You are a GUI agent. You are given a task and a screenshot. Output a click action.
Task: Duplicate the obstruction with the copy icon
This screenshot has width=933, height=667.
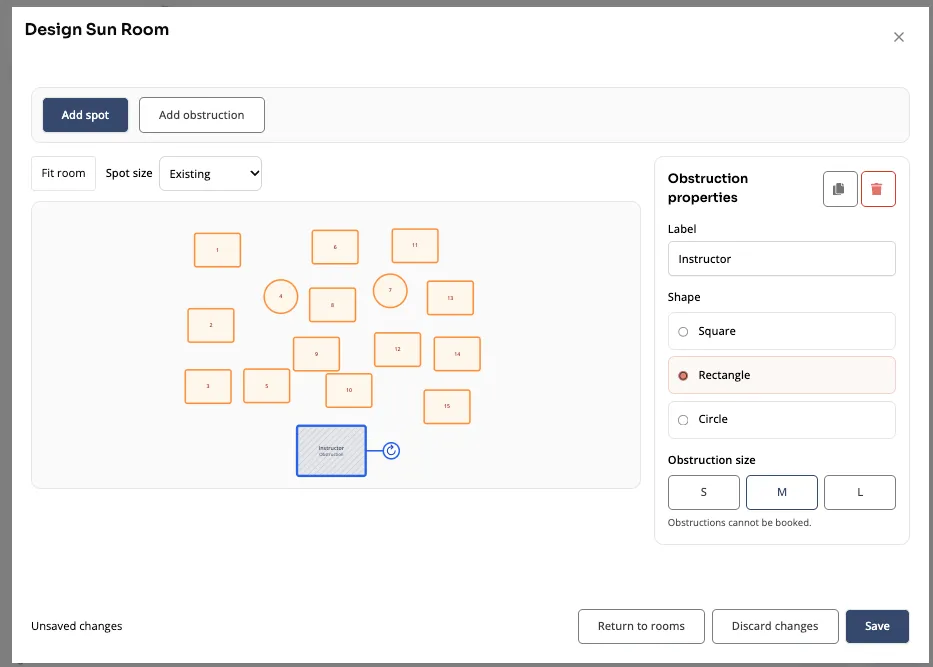[x=840, y=189]
